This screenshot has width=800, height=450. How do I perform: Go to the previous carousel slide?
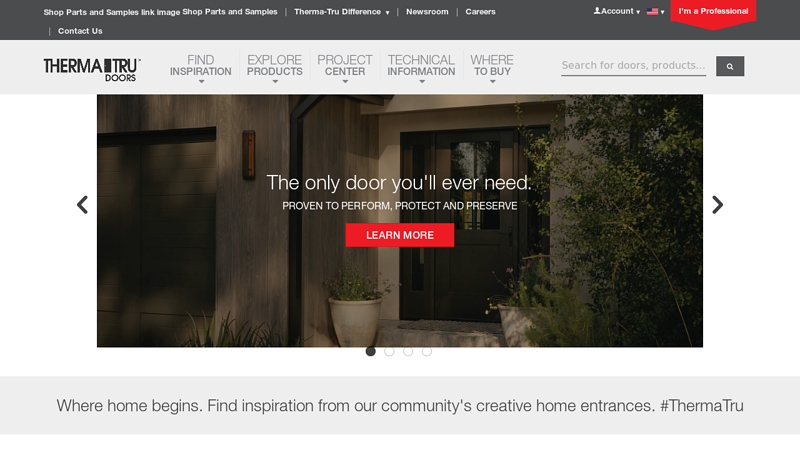click(82, 205)
